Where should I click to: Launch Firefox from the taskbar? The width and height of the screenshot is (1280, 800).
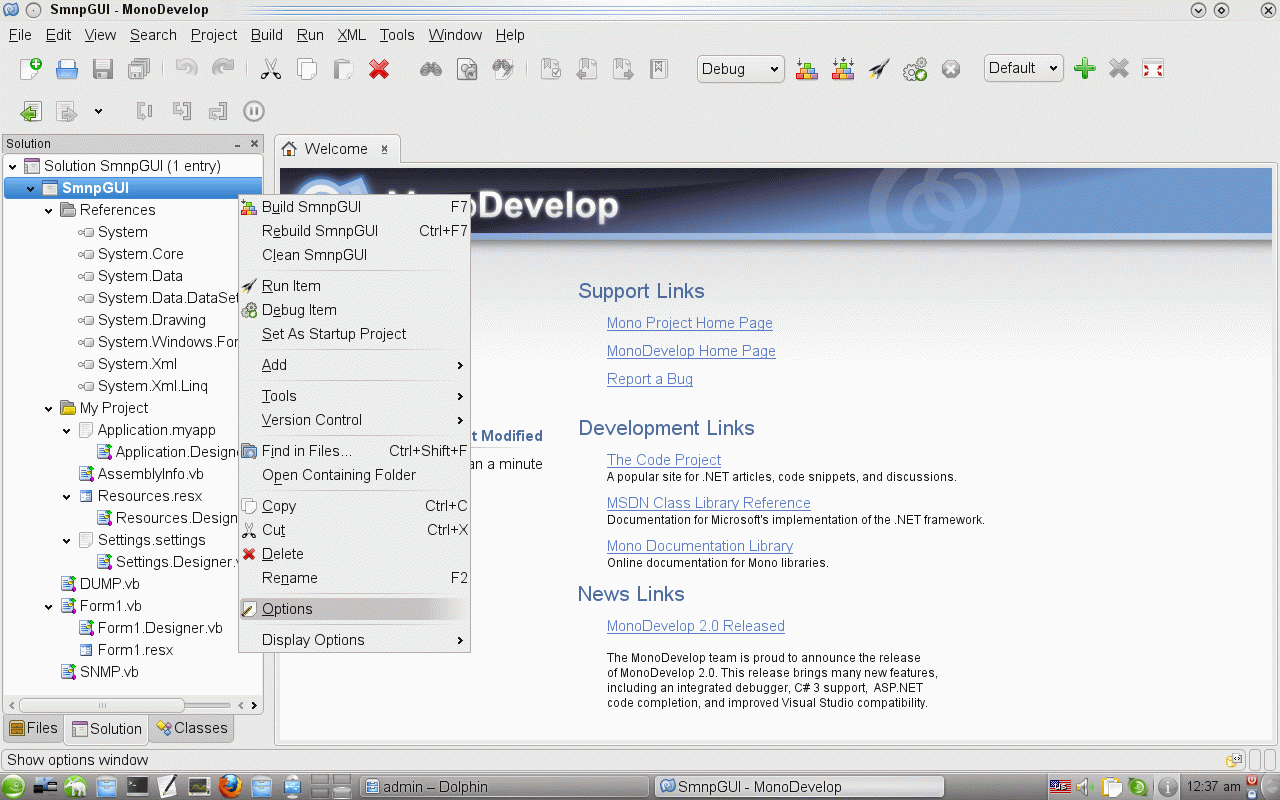[x=229, y=786]
